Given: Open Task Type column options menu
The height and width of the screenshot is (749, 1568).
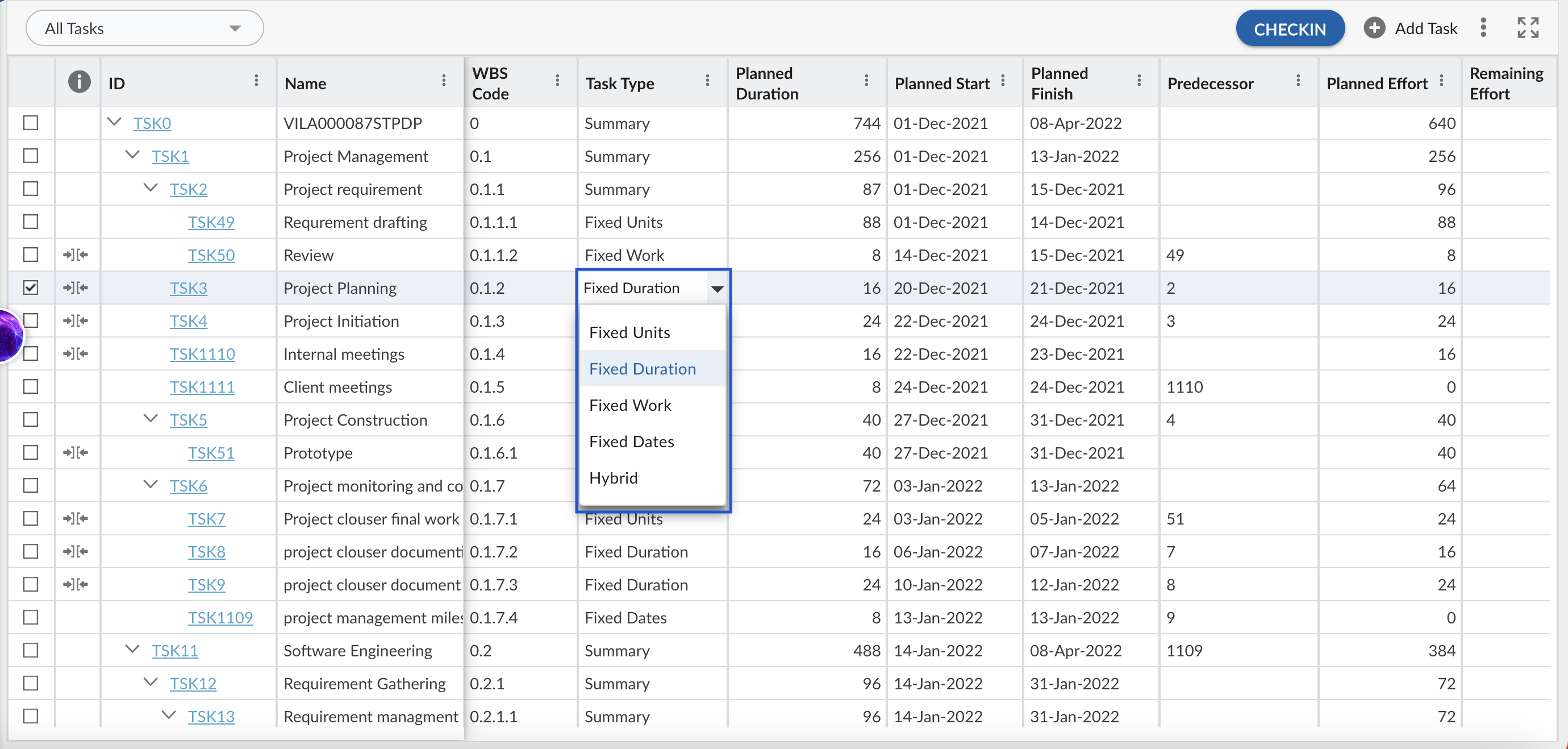Looking at the screenshot, I should click(707, 81).
